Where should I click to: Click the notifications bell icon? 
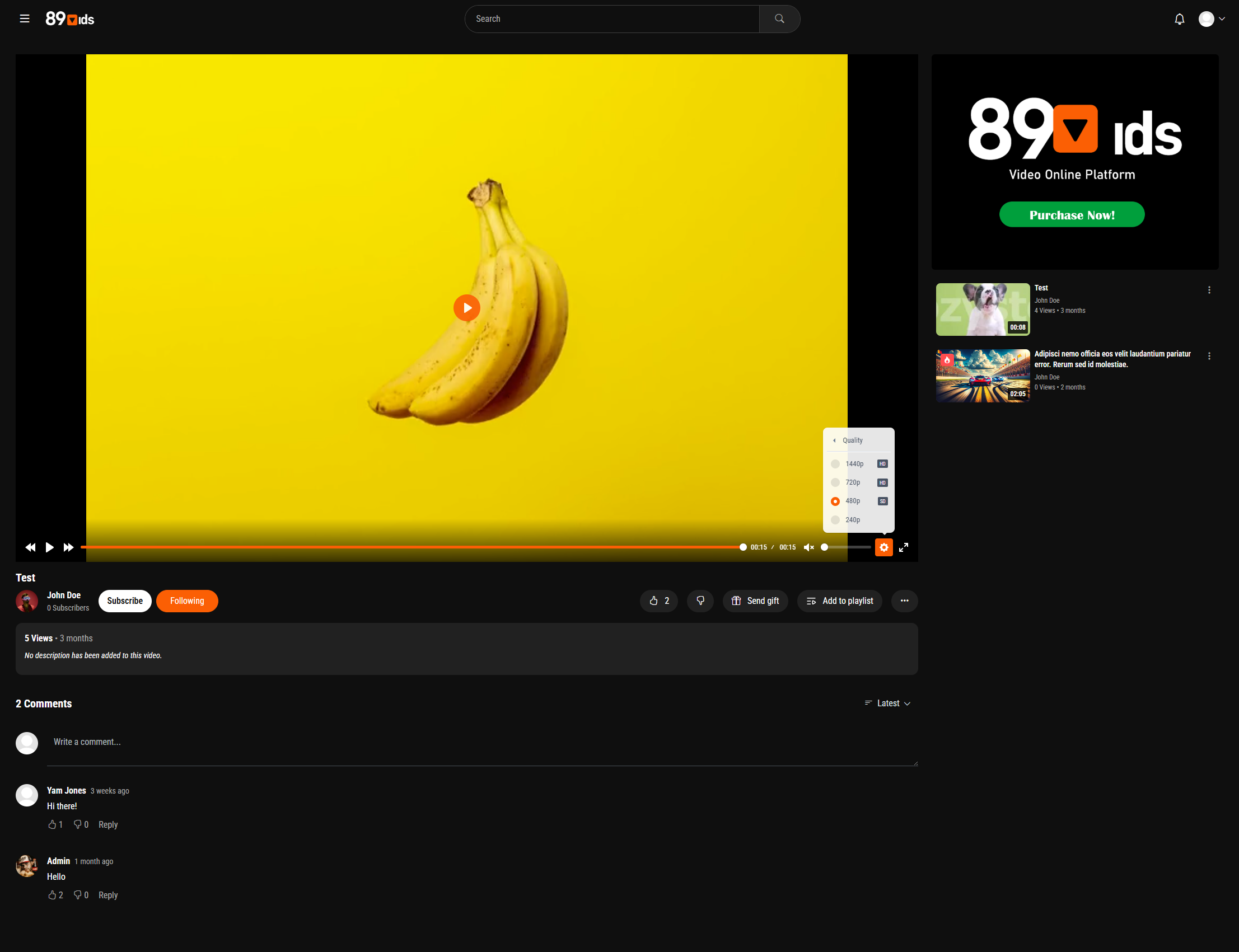pos(1179,19)
